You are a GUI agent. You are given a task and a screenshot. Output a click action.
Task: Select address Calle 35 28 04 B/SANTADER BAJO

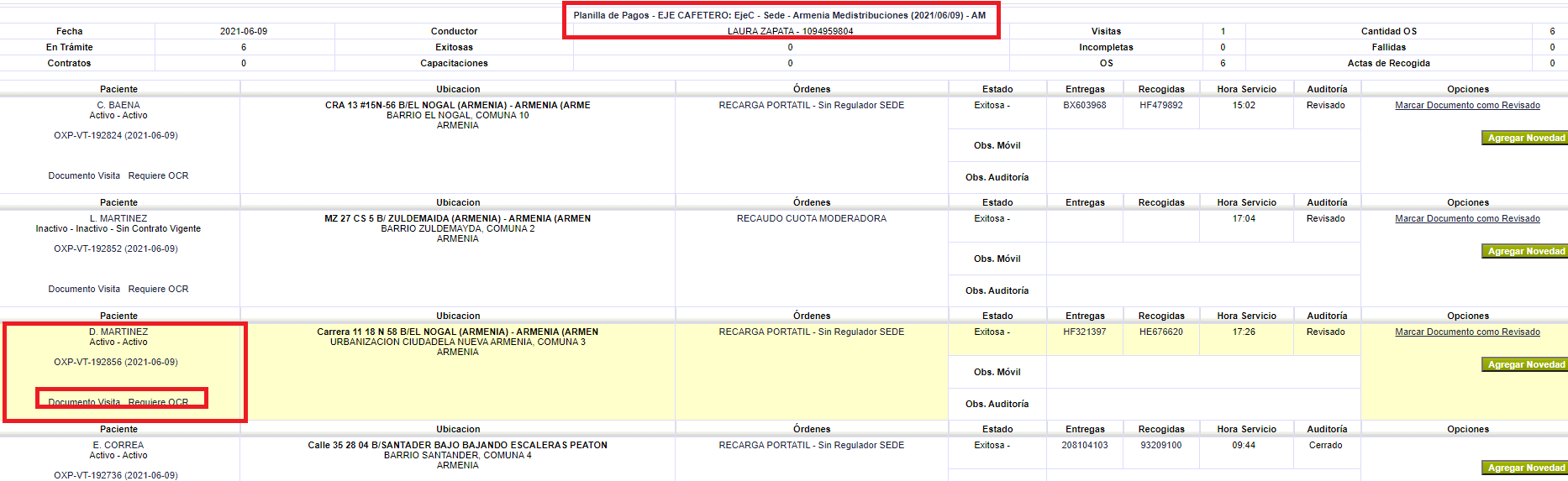click(458, 446)
